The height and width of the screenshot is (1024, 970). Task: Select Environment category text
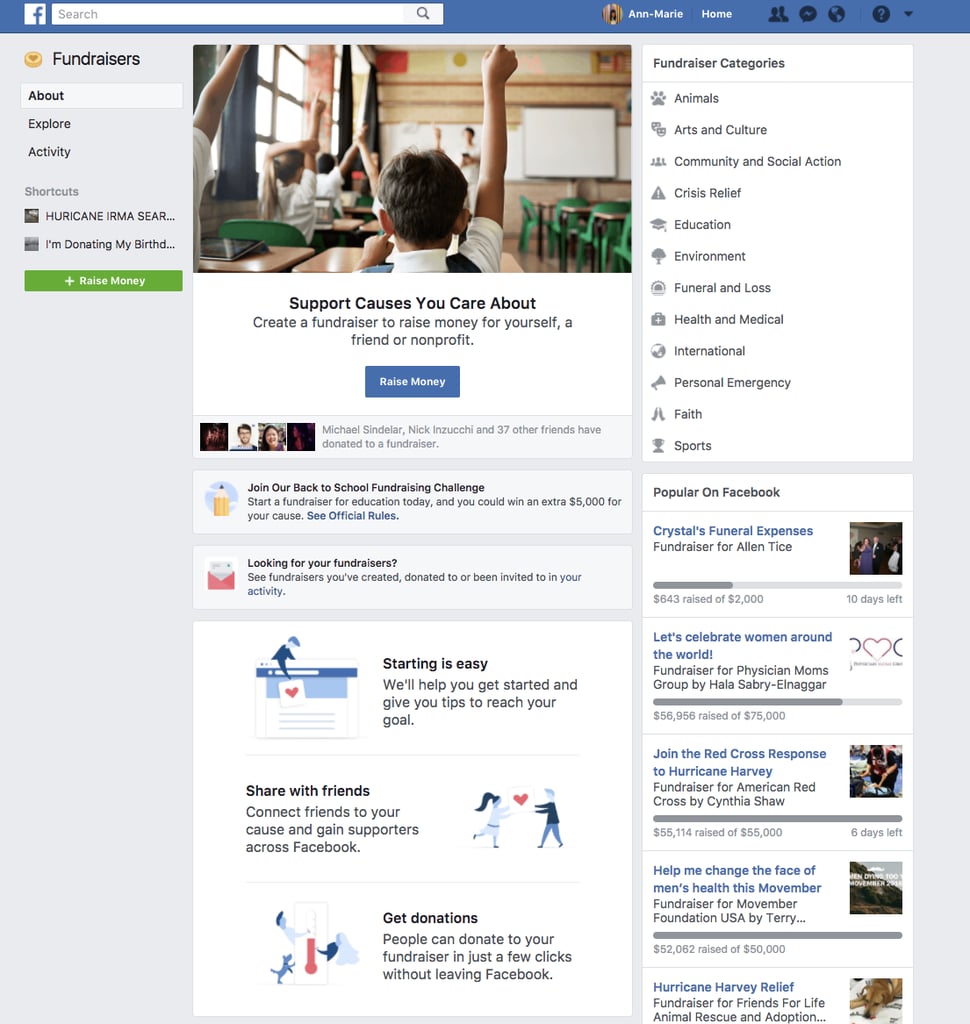[x=709, y=256]
